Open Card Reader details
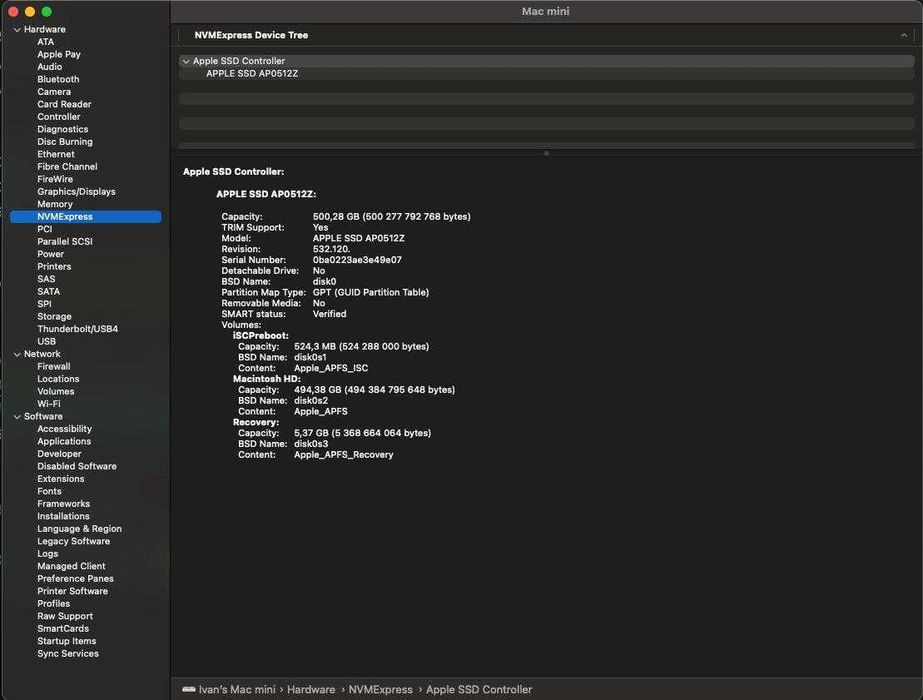This screenshot has height=700, width=923. pyautogui.click(x=64, y=104)
